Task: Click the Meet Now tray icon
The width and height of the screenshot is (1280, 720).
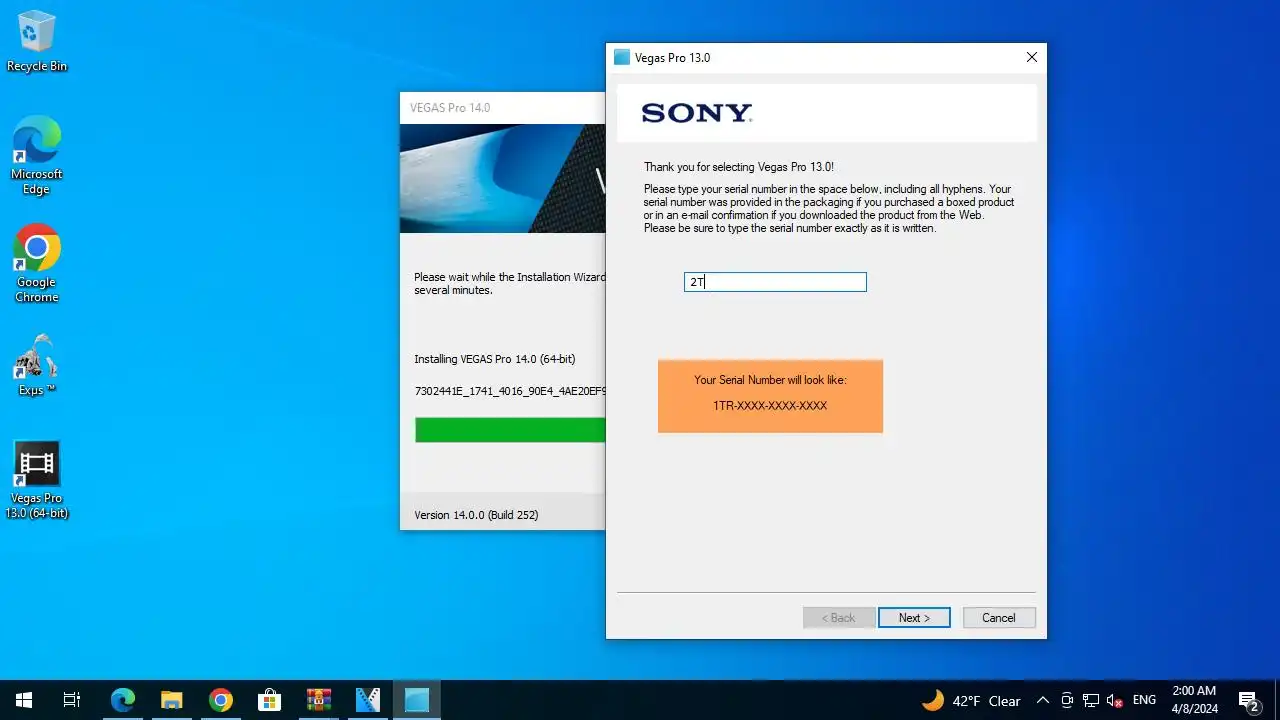Action: 1067,701
